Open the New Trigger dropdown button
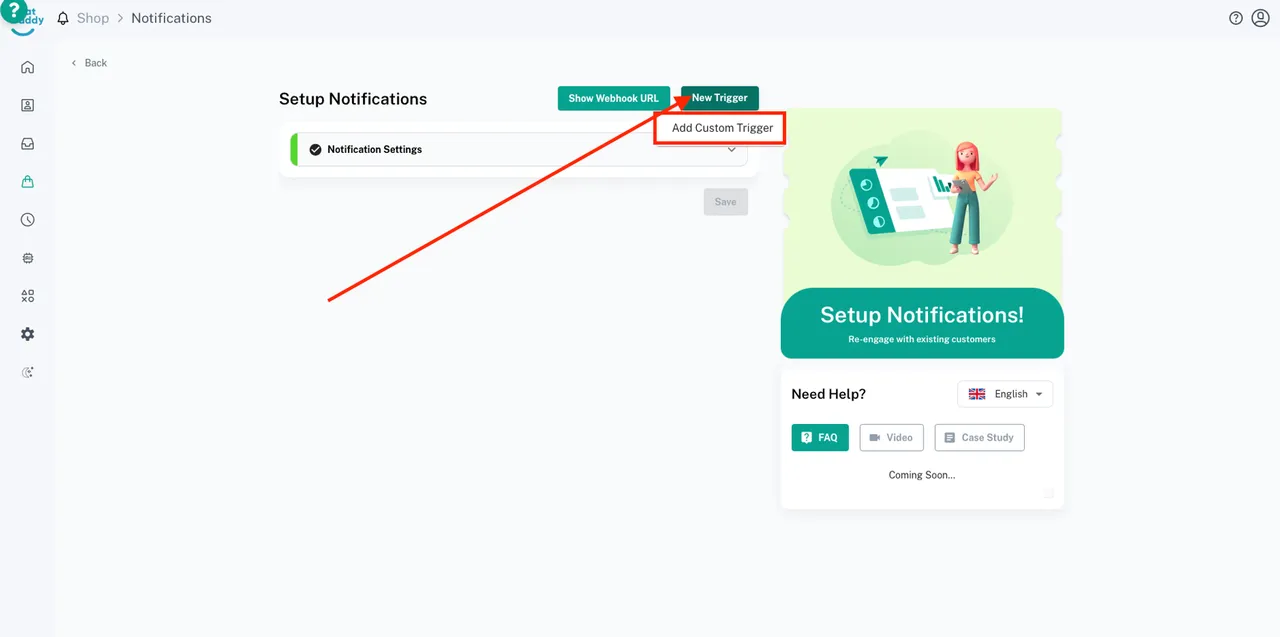 coord(720,98)
